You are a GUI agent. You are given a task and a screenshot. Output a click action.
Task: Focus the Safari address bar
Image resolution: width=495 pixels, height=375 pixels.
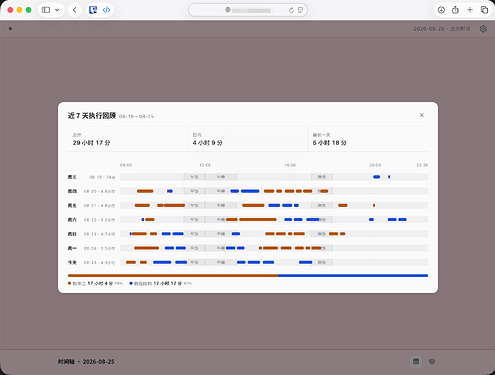coord(248,10)
